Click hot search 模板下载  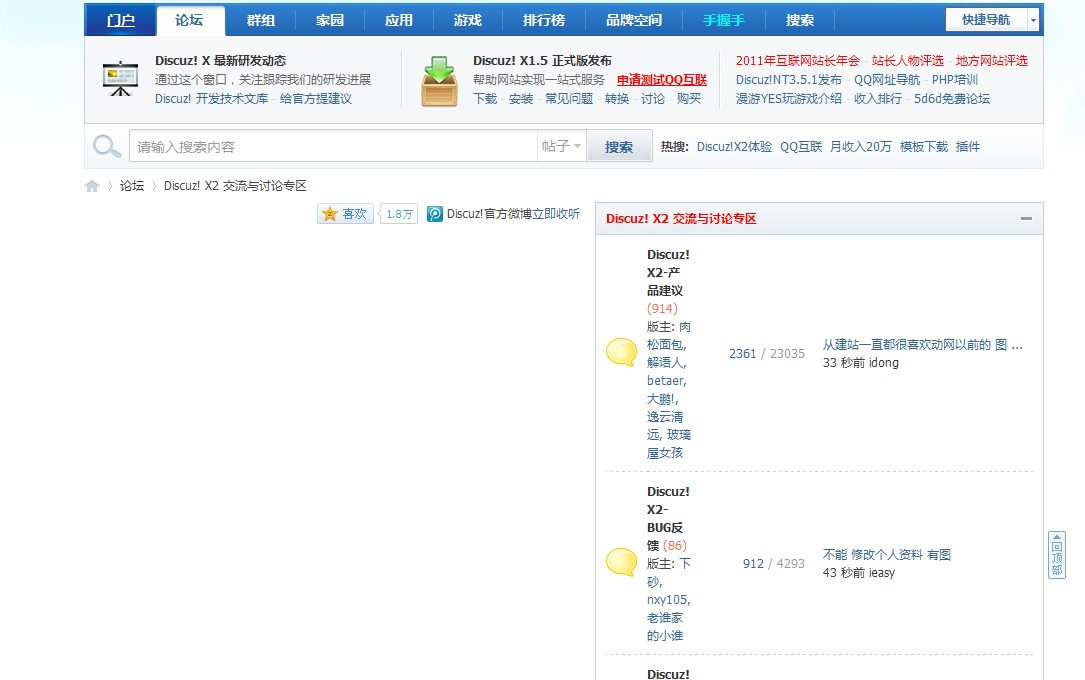[x=923, y=147]
